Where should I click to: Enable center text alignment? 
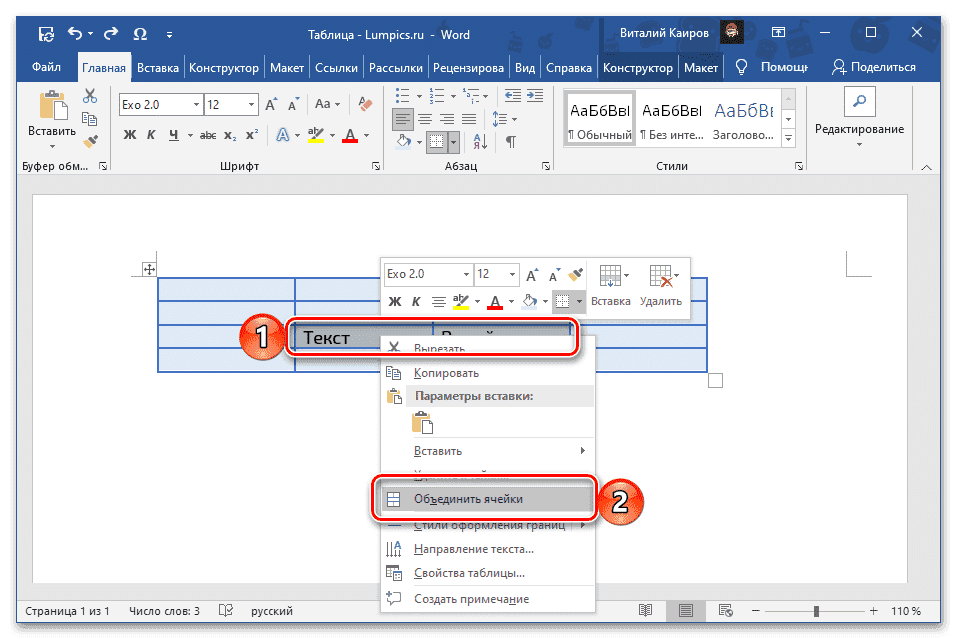click(x=426, y=118)
